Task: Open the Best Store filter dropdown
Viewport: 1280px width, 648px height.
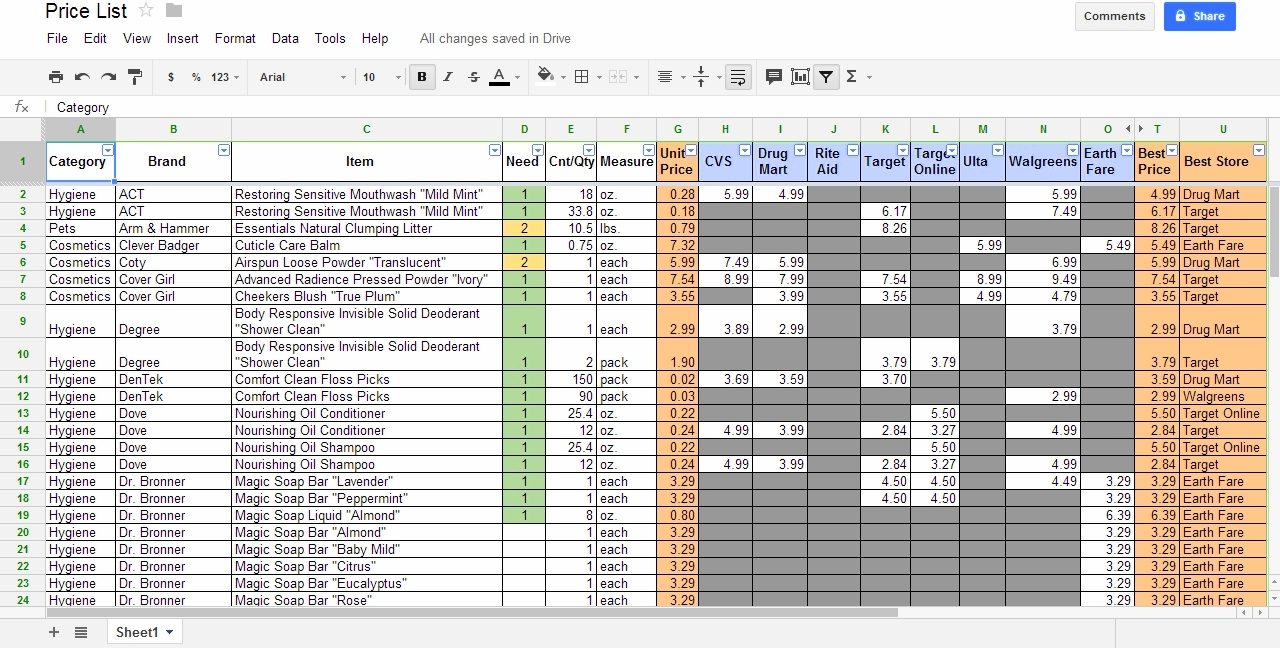Action: (1259, 150)
